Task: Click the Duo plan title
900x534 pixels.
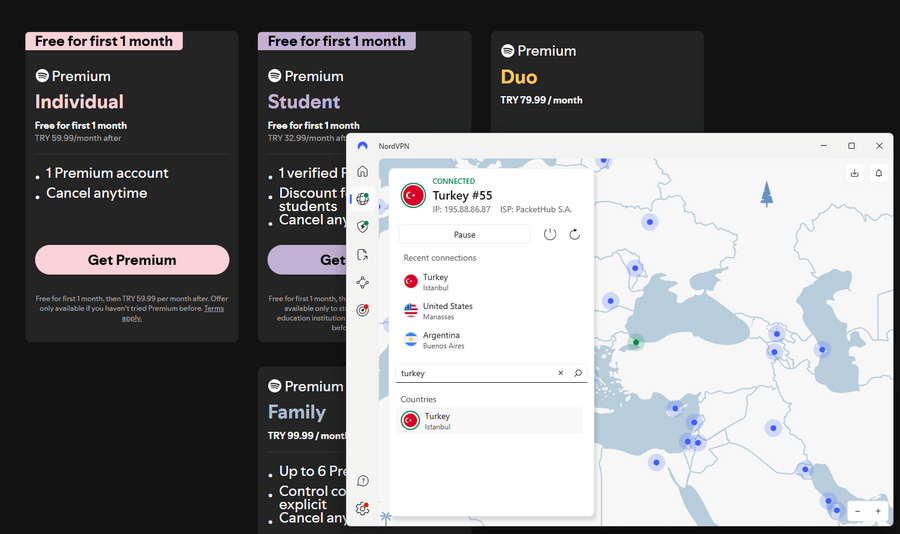Action: coord(519,77)
